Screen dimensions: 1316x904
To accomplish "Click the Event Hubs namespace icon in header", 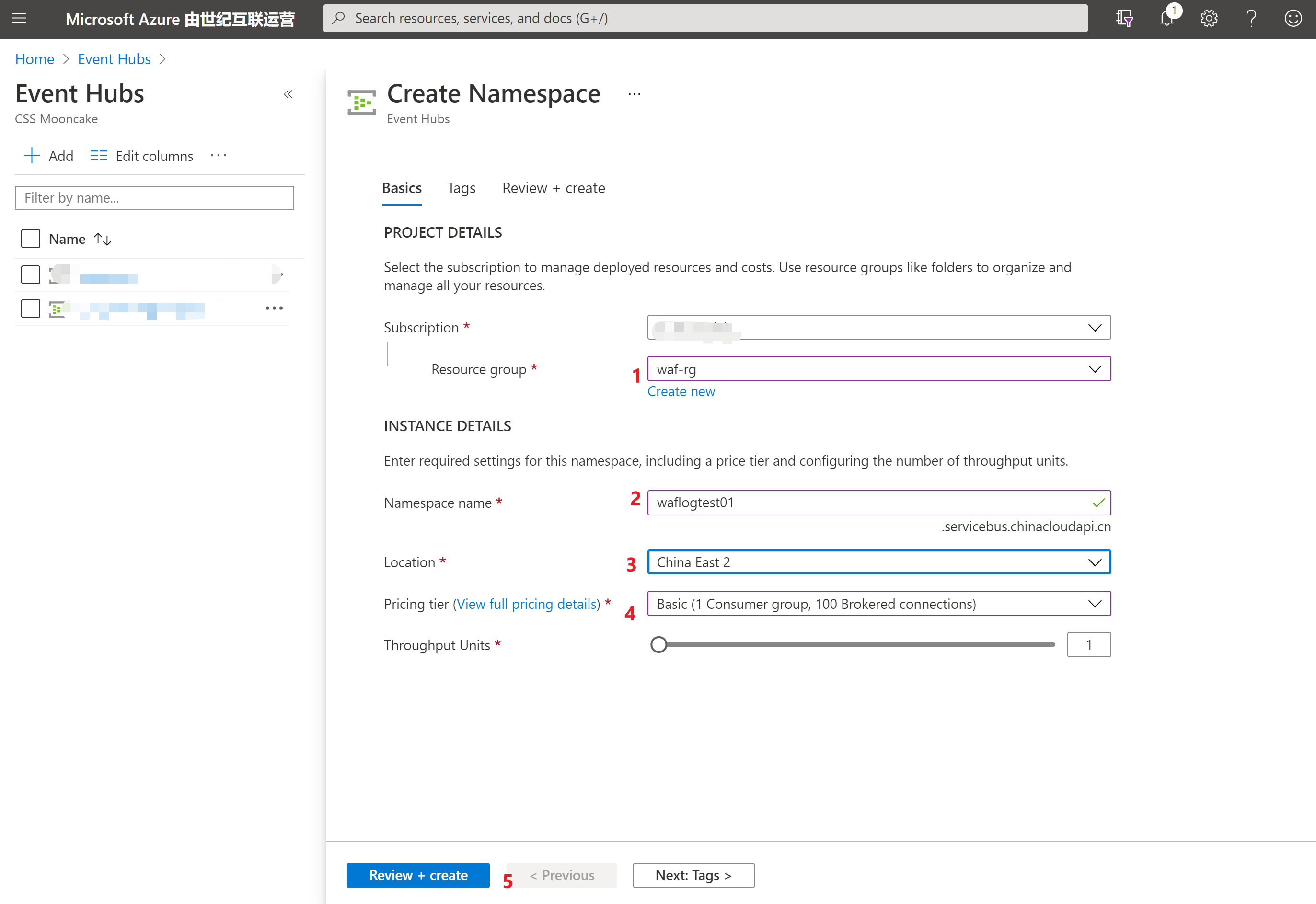I will point(361,103).
